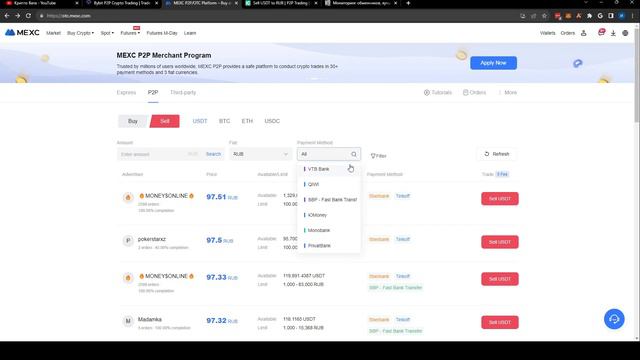This screenshot has width=640, height=360.
Task: Choose IOMoney from payment list
Action: (x=329, y=215)
